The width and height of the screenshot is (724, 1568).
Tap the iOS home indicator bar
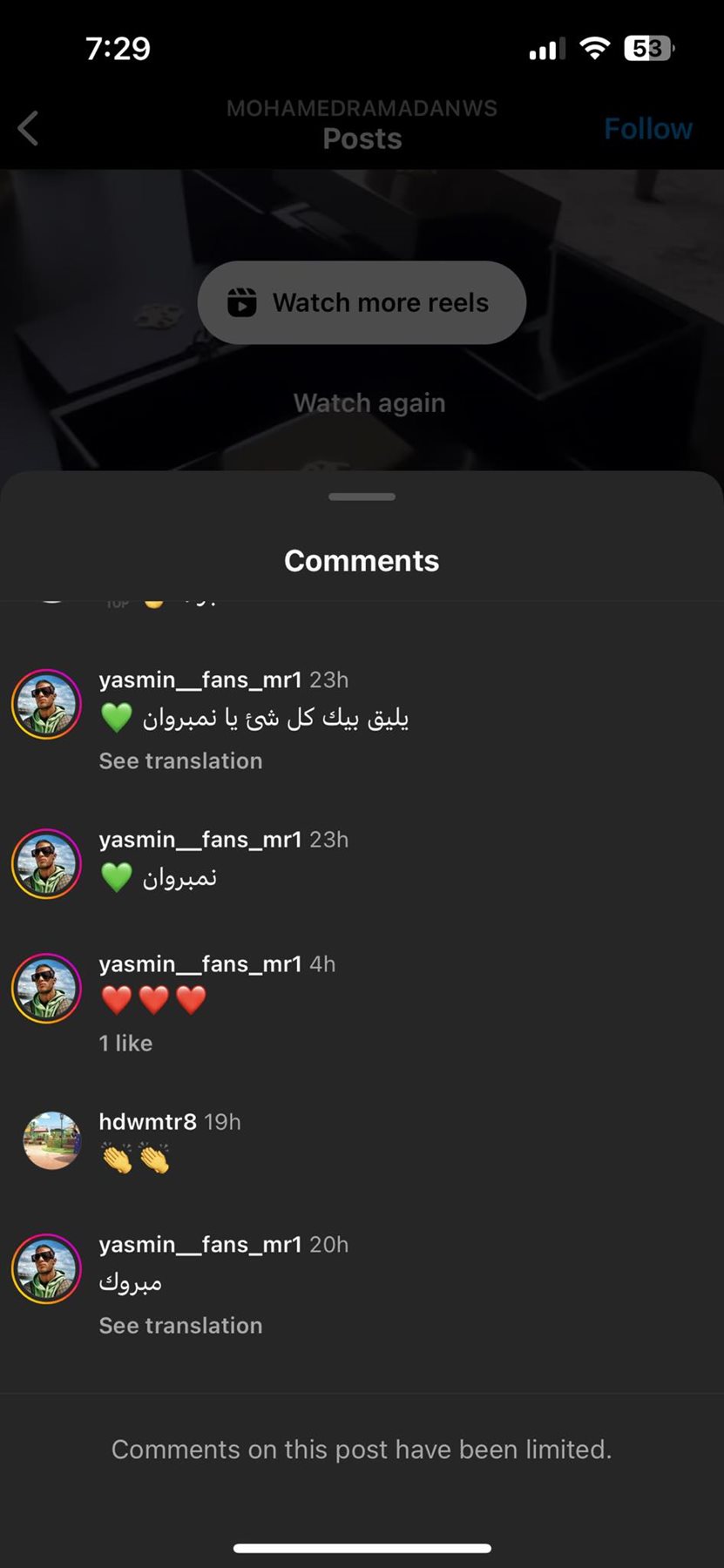click(x=362, y=1548)
